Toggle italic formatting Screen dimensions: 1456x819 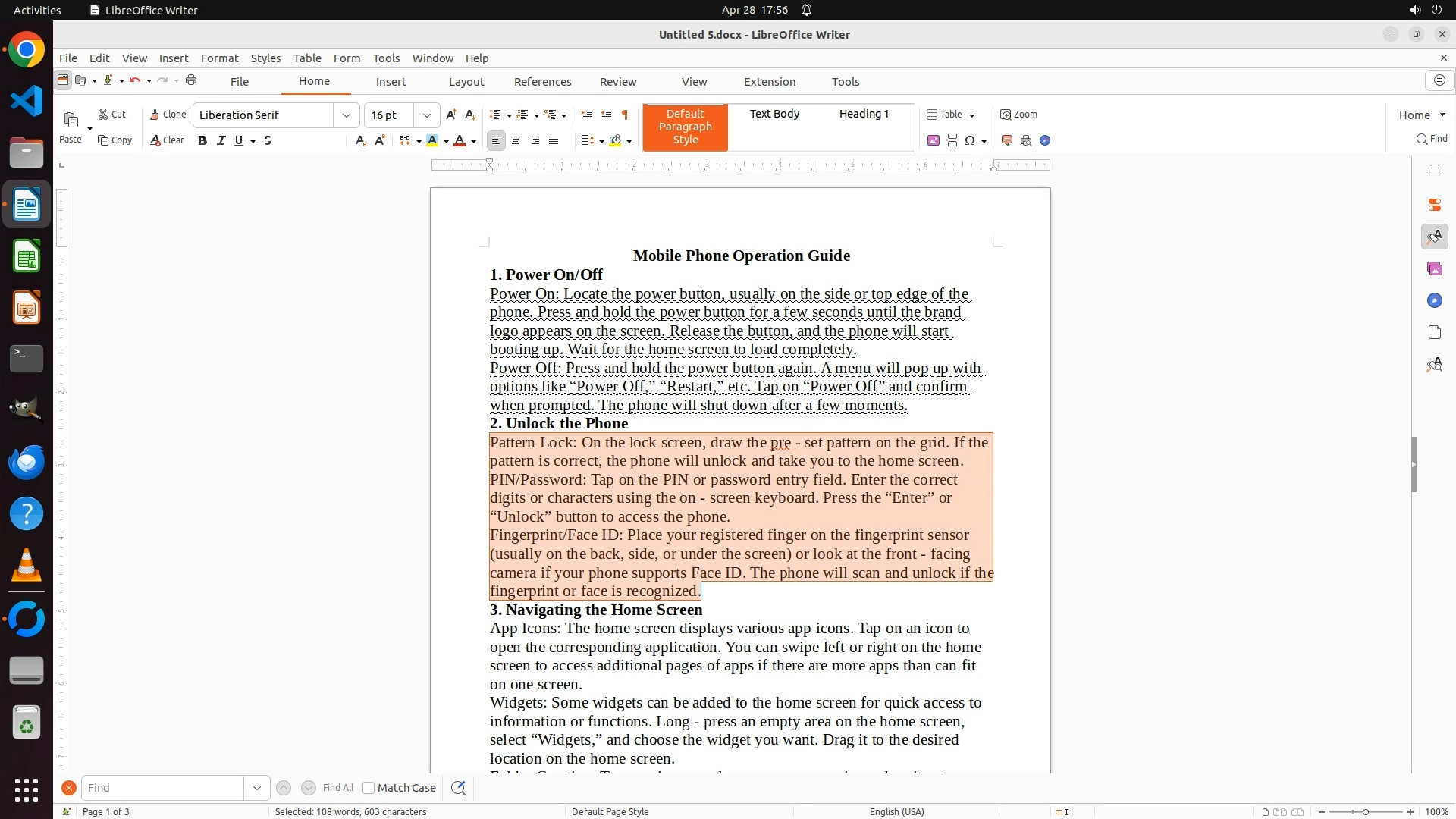point(221,140)
